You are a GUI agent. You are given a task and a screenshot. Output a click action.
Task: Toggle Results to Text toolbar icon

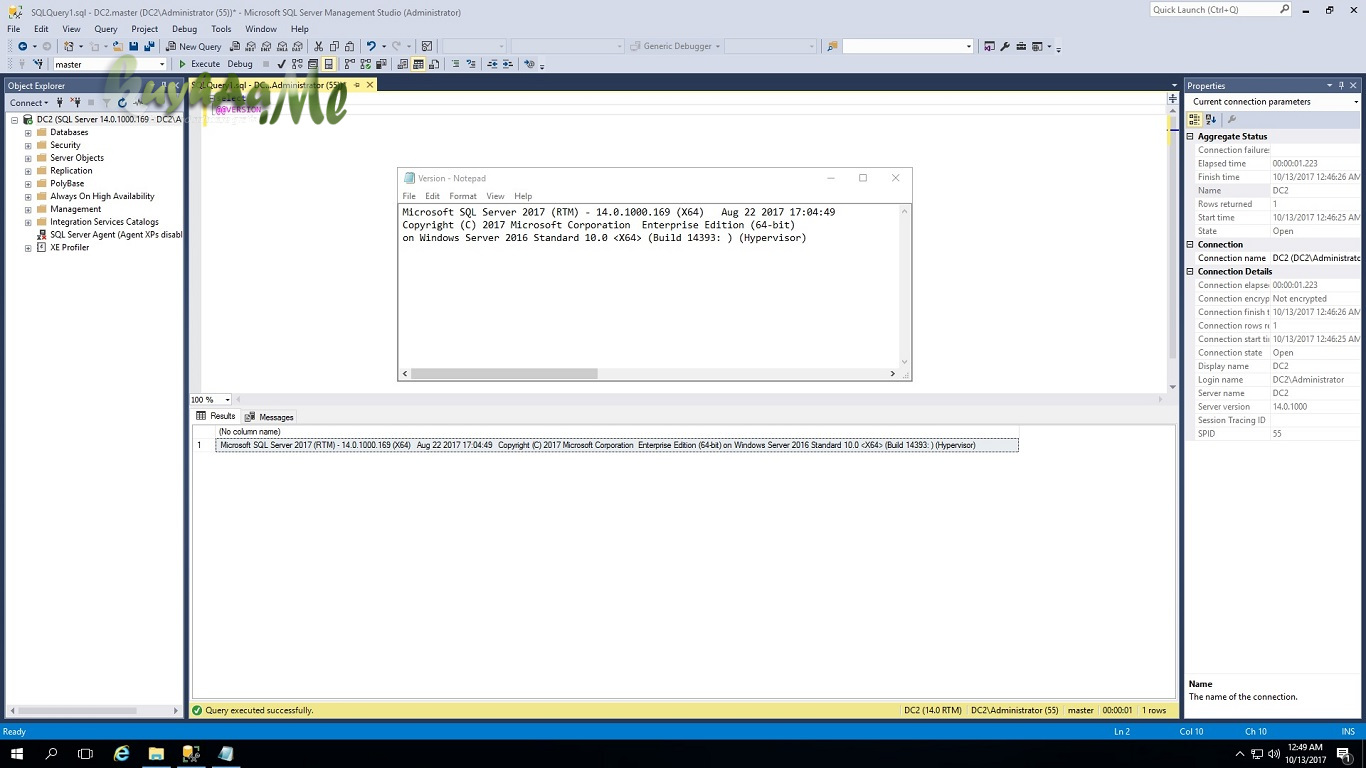[402, 64]
